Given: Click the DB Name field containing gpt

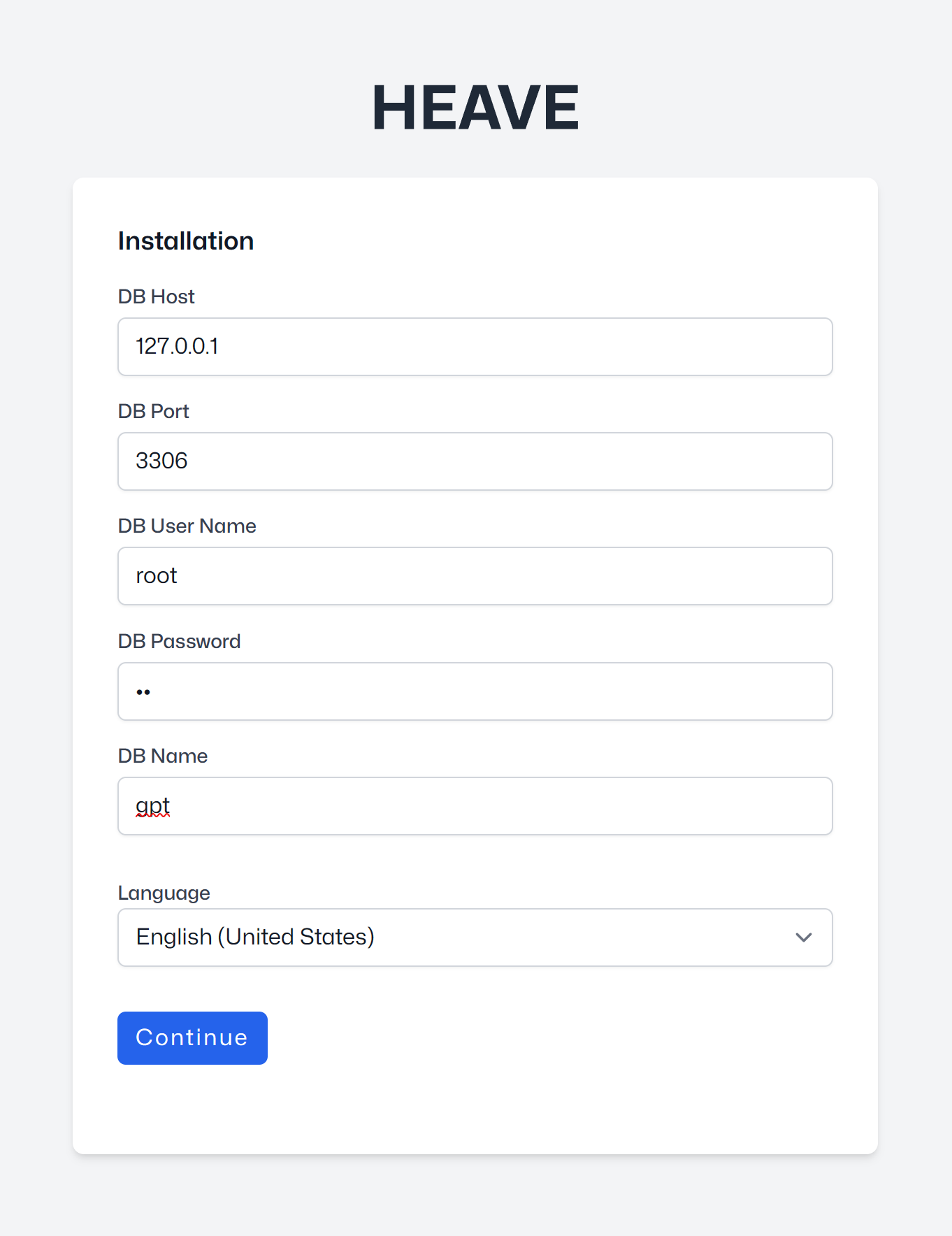Looking at the screenshot, I should (x=475, y=806).
